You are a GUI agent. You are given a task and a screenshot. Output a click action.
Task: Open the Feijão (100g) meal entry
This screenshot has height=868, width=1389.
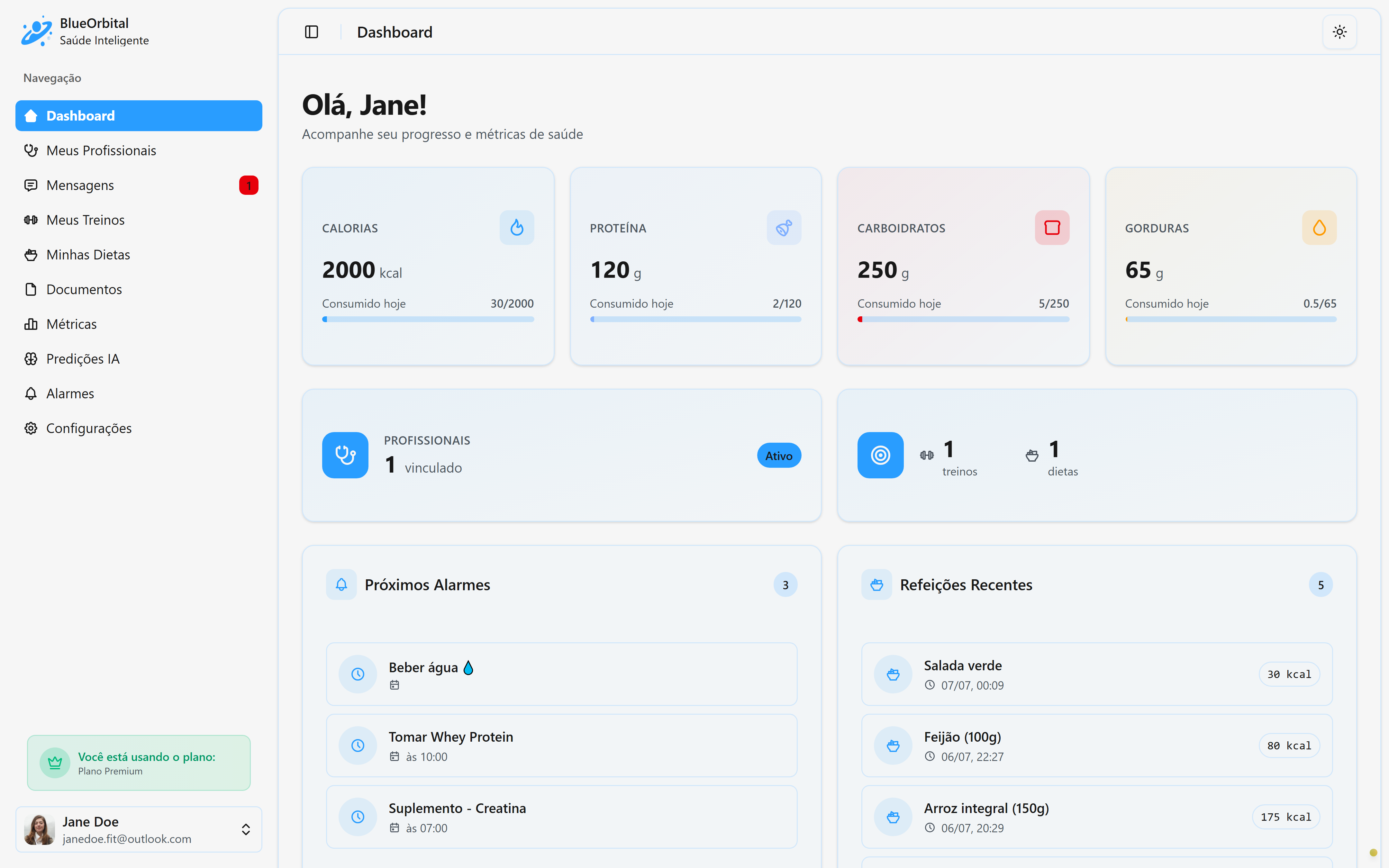click(x=1097, y=746)
